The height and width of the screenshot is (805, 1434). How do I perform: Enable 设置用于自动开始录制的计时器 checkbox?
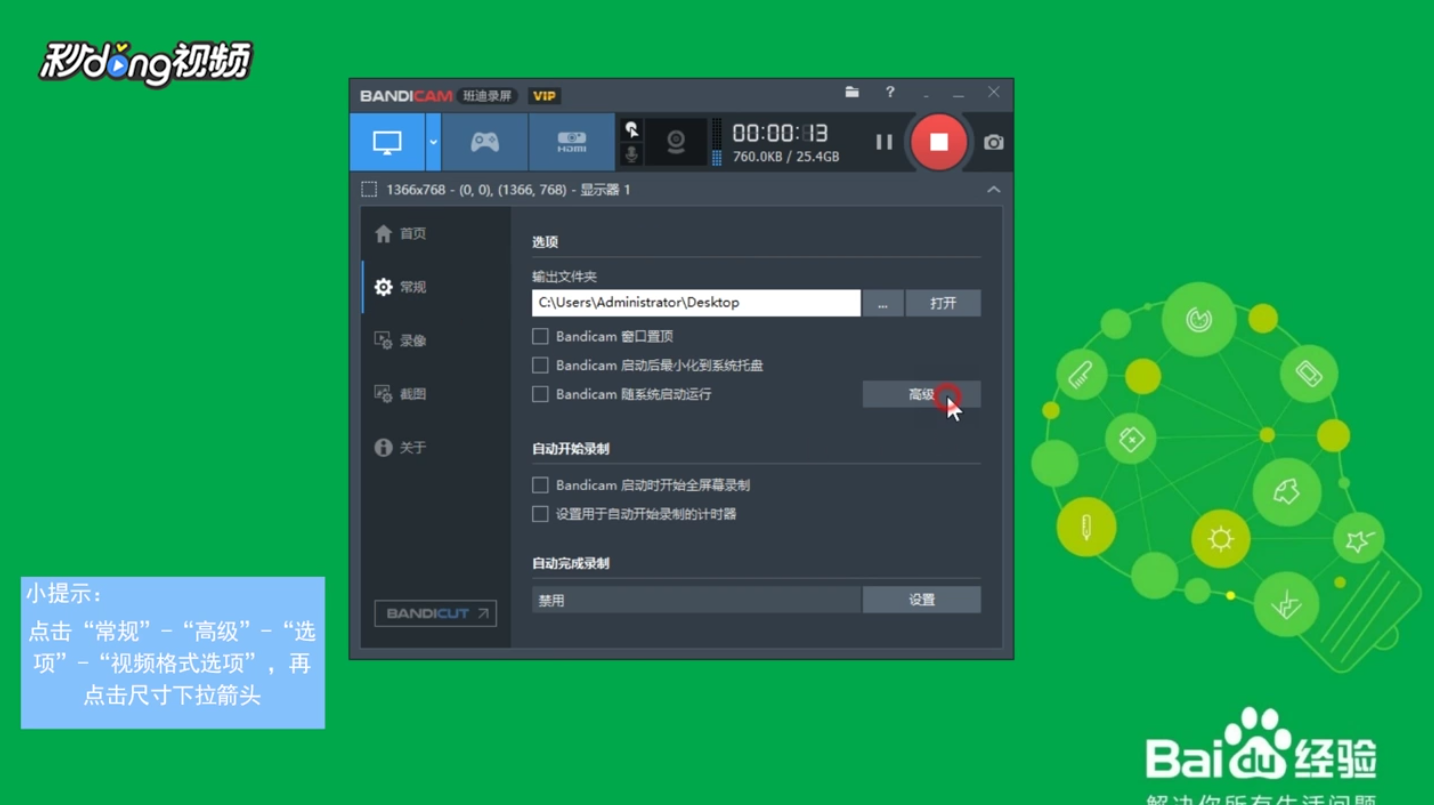pyautogui.click(x=540, y=514)
